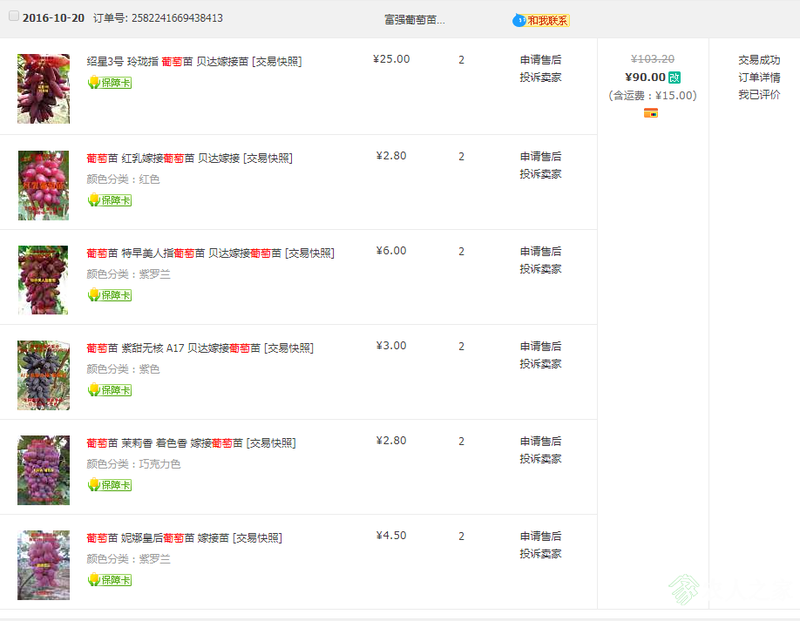Open product link 绍星3号 玲珑指 葡萄苗
800x621 pixels.
194,61
